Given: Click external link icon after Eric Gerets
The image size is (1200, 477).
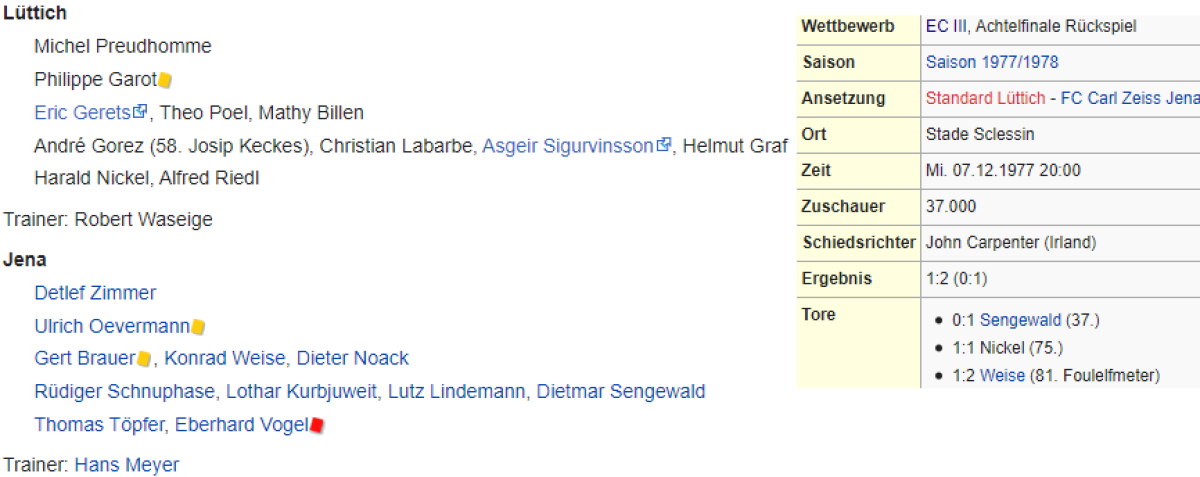Looking at the screenshot, I should click(x=141, y=112).
